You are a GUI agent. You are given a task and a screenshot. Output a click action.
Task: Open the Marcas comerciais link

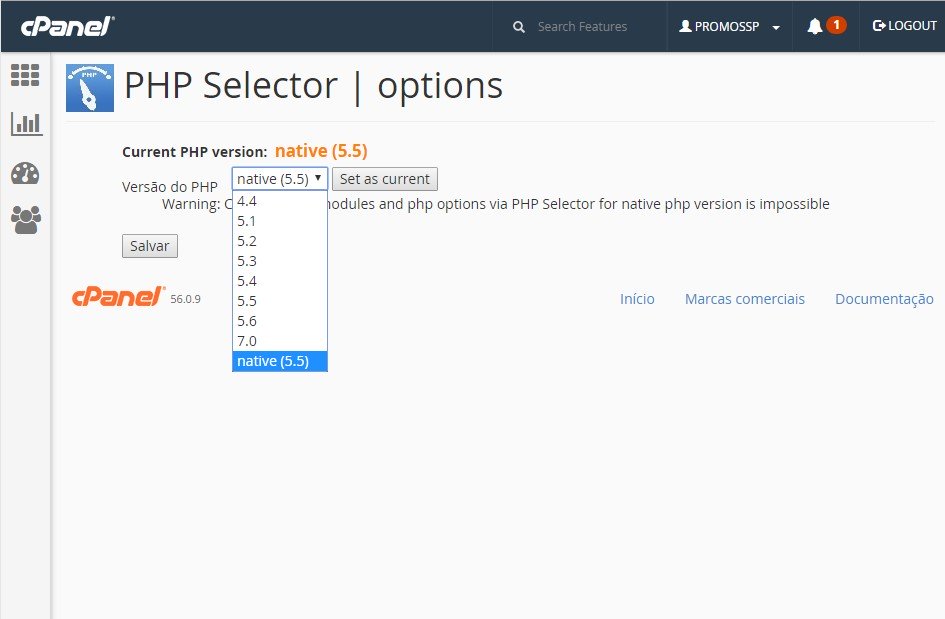(x=744, y=299)
